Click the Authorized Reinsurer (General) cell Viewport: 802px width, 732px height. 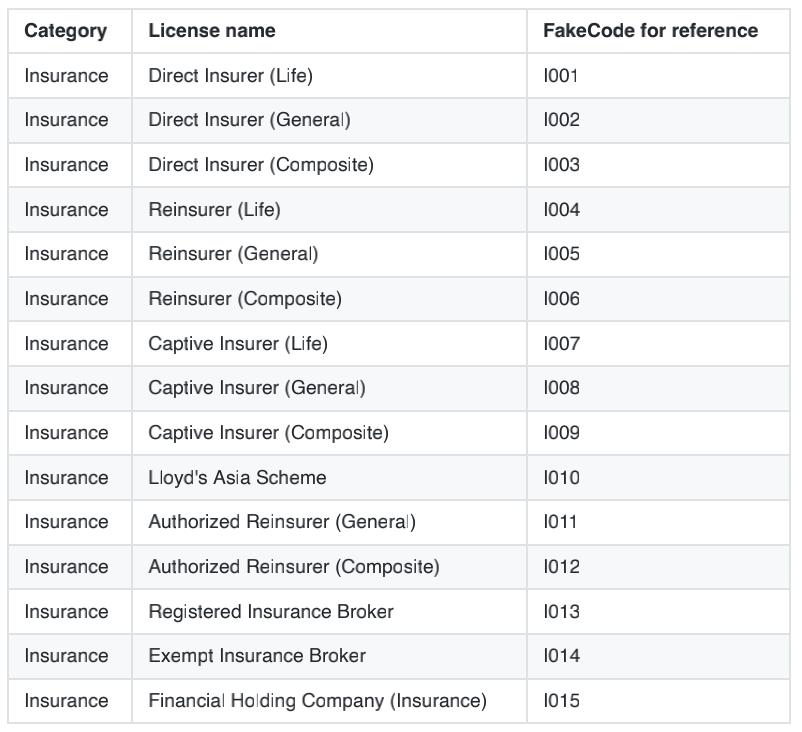coord(281,522)
